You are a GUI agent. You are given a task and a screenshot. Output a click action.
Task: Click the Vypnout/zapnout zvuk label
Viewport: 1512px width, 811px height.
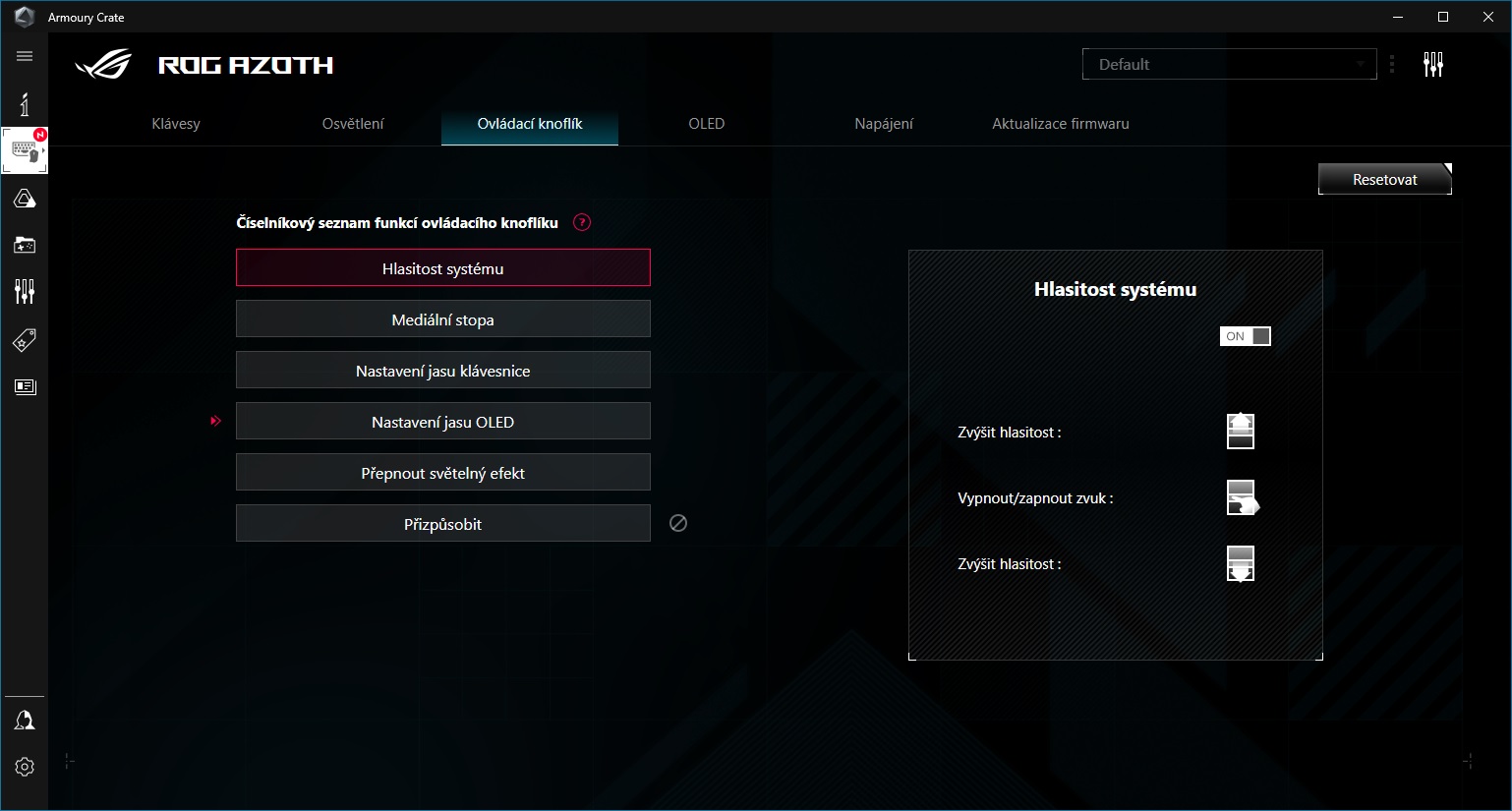[1035, 498]
